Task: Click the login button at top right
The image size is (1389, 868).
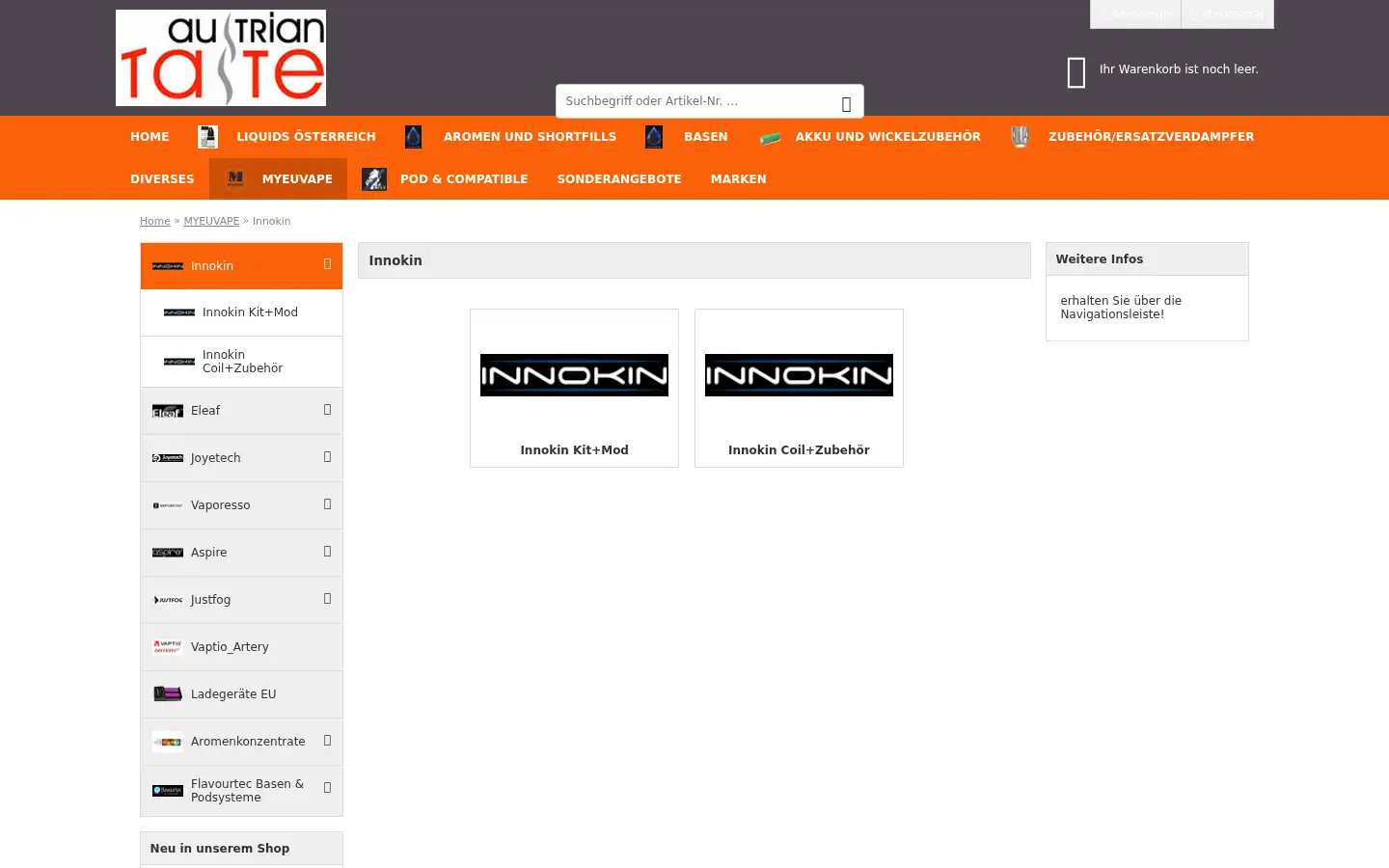Action: [x=1135, y=14]
